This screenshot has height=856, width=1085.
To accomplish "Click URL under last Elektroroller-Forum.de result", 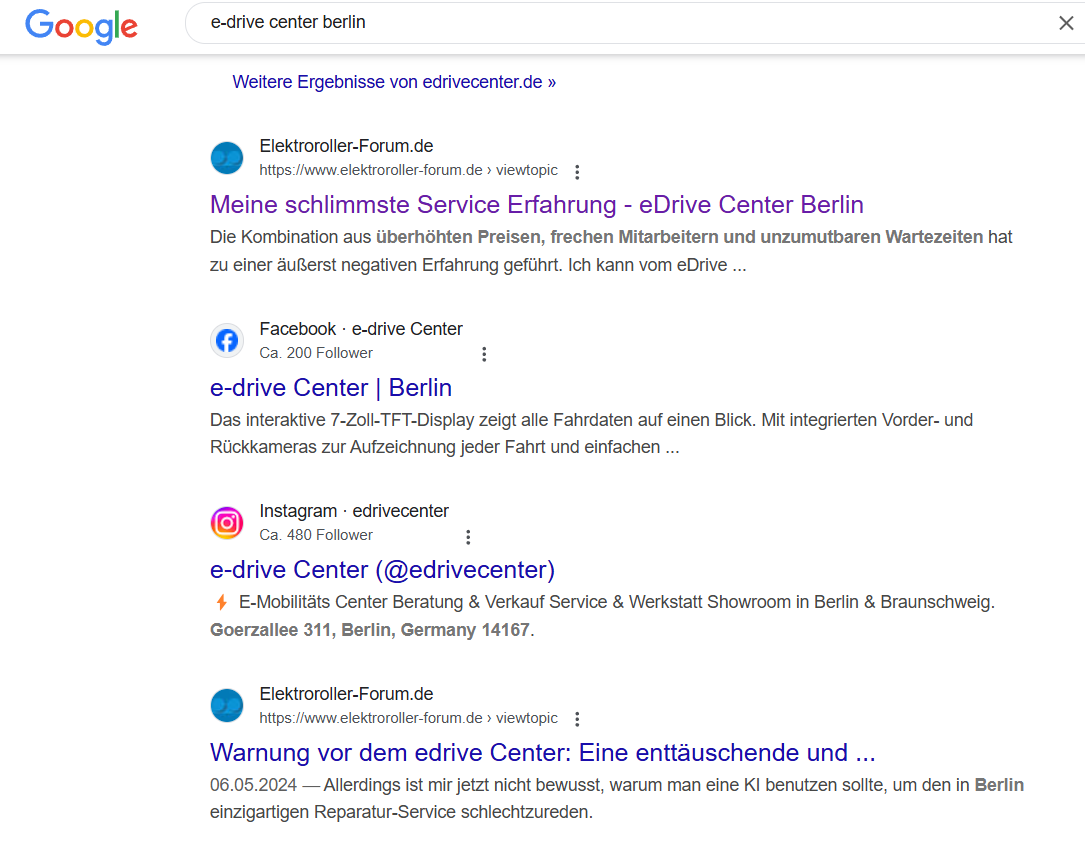I will 408,718.
